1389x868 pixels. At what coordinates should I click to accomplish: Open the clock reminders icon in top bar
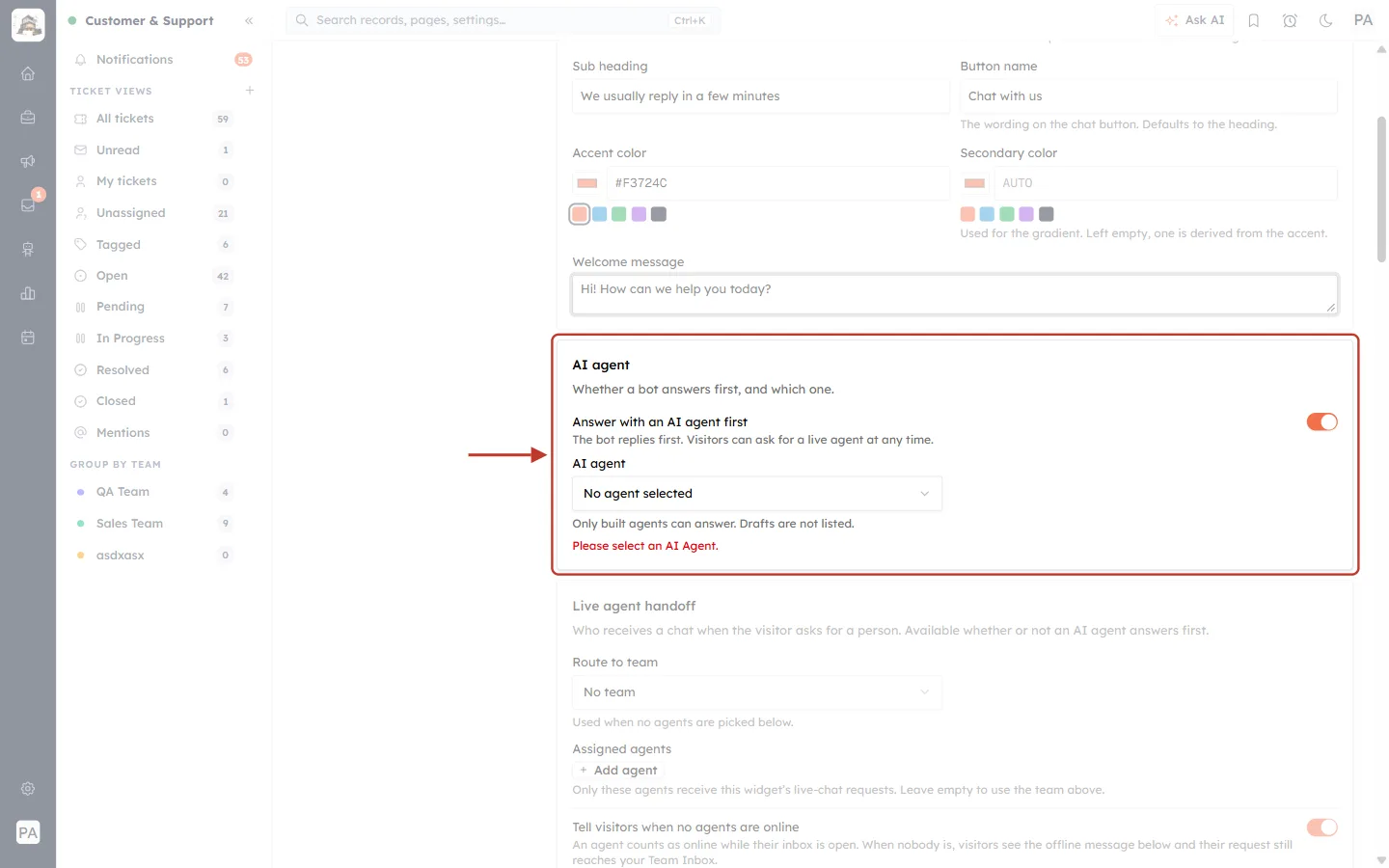(1290, 20)
